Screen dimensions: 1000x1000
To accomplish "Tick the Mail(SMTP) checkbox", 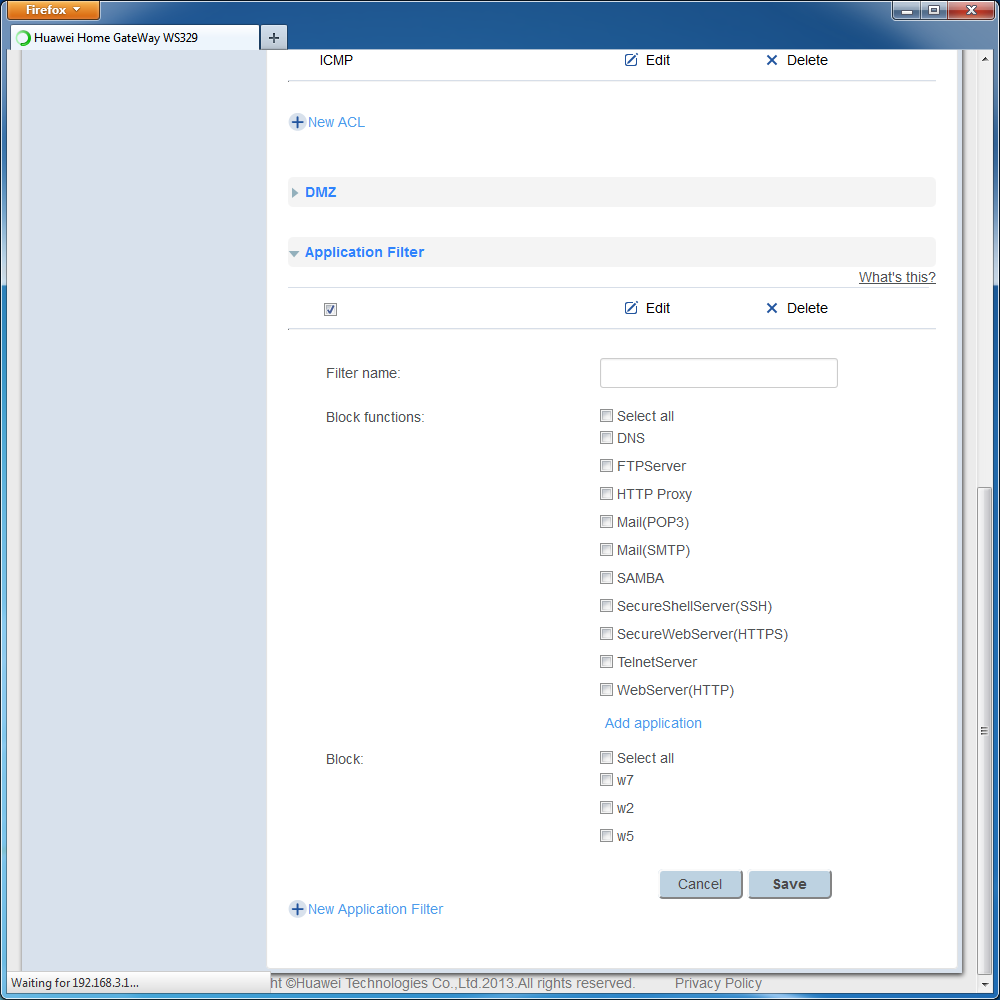I will pos(607,550).
